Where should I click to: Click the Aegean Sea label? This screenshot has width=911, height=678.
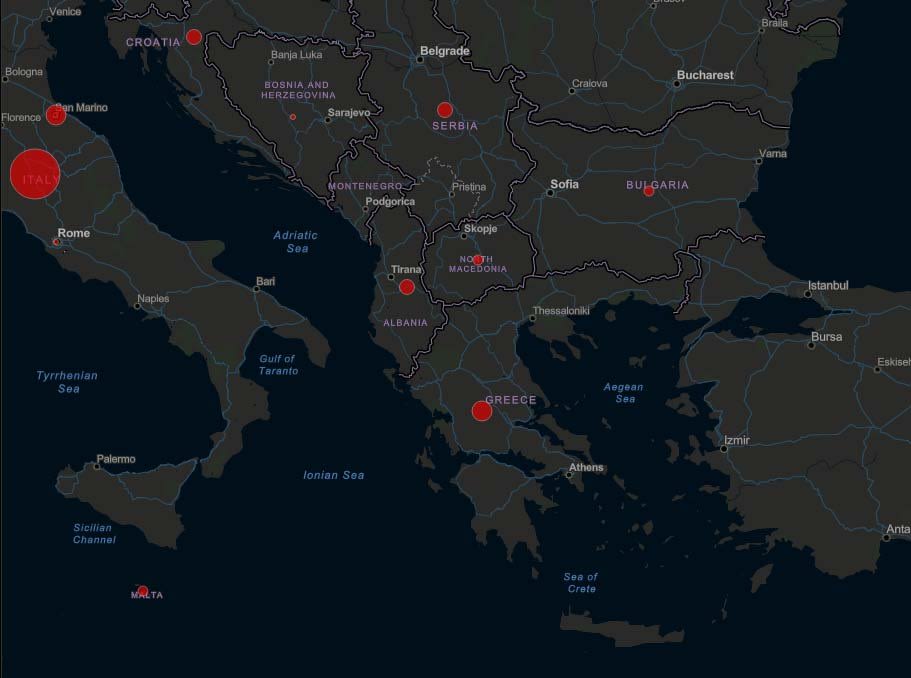coord(624,392)
